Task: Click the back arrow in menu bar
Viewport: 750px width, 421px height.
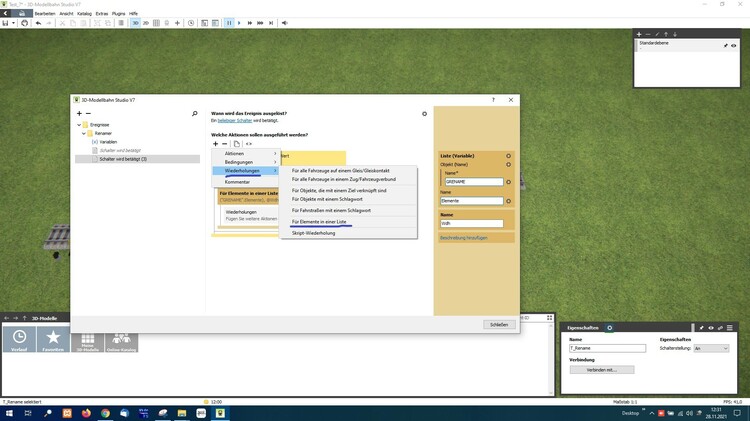Action: point(5,13)
